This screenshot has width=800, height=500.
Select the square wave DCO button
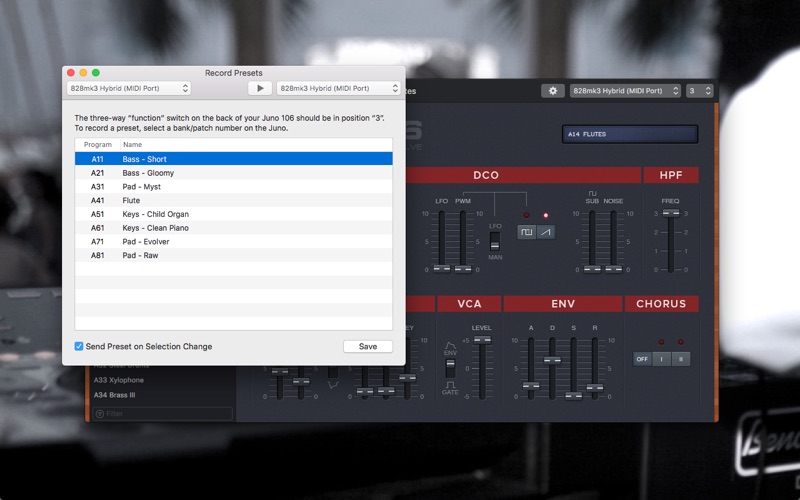(526, 232)
